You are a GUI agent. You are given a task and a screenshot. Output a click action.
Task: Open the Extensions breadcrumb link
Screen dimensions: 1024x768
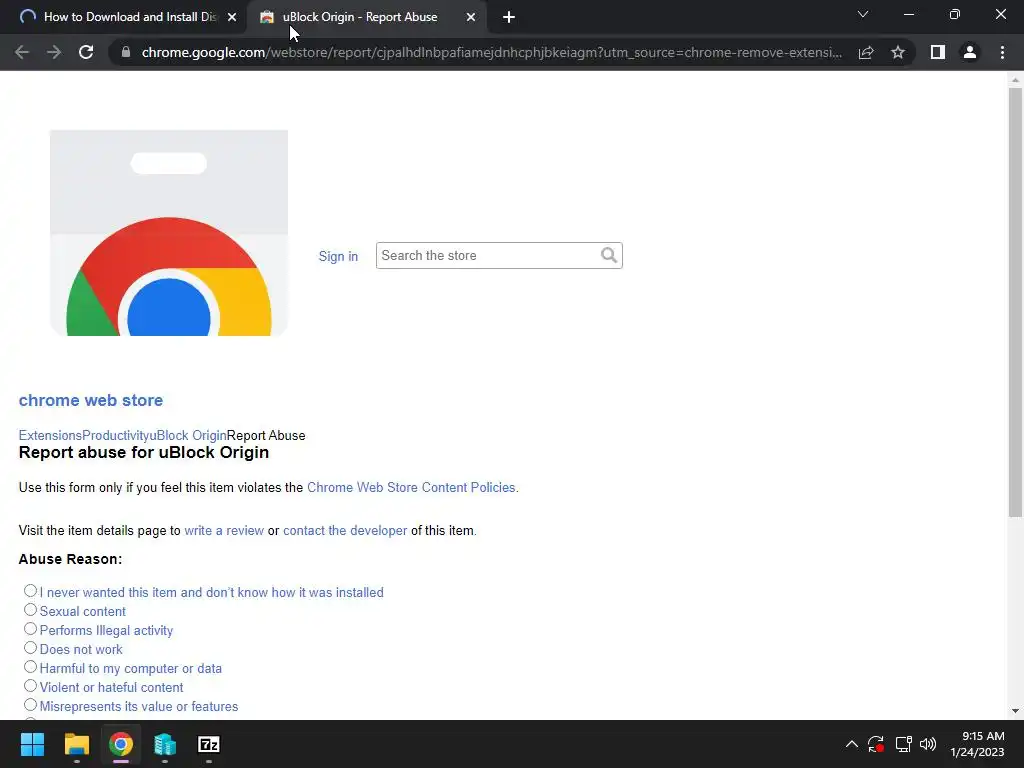50,436
